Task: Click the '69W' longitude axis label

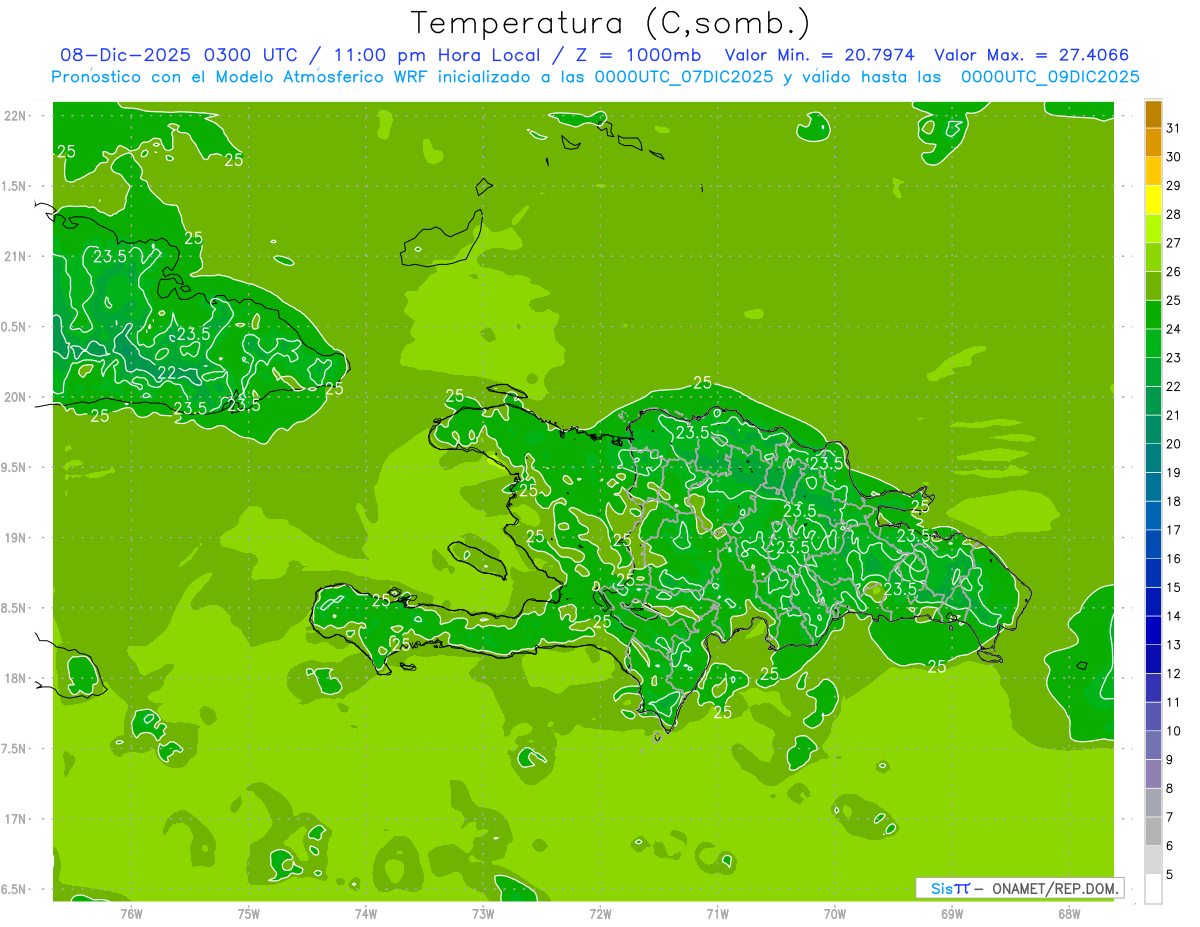Action: click(952, 913)
